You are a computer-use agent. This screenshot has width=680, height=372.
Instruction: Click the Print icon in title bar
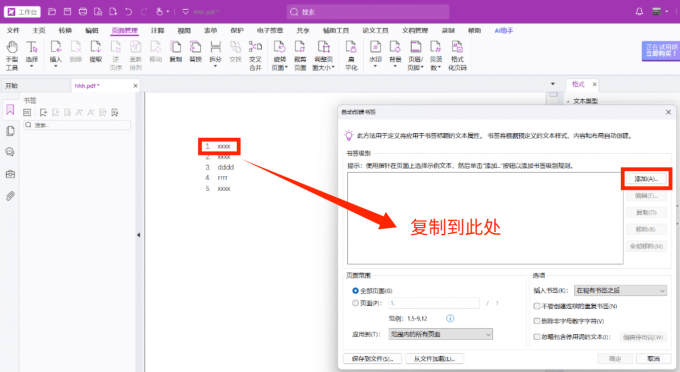(x=83, y=12)
